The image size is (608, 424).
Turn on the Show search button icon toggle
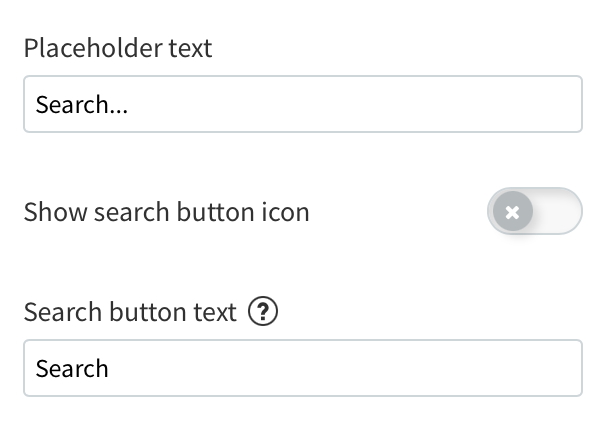point(534,212)
